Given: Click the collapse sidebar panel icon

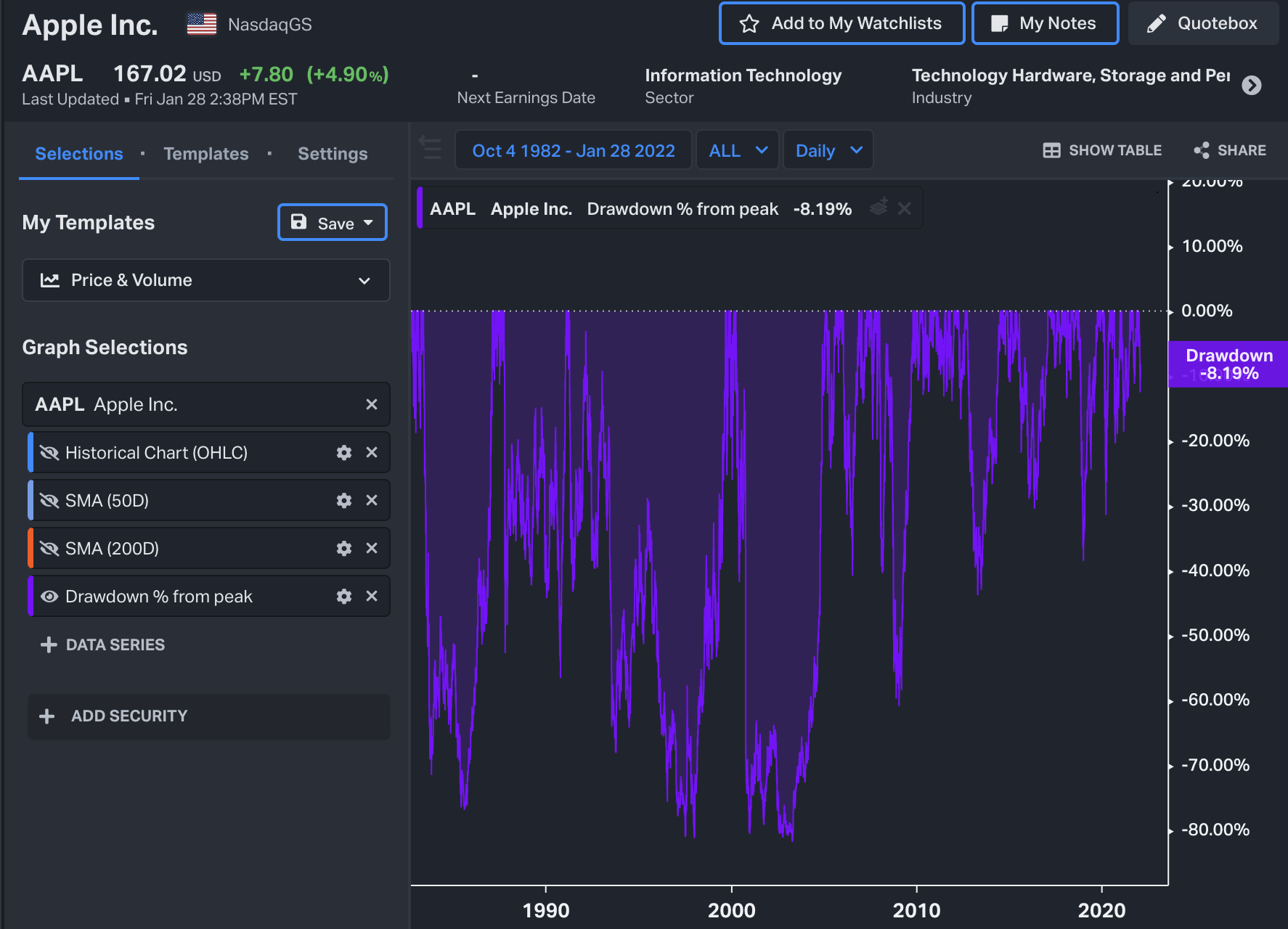Looking at the screenshot, I should [431, 149].
